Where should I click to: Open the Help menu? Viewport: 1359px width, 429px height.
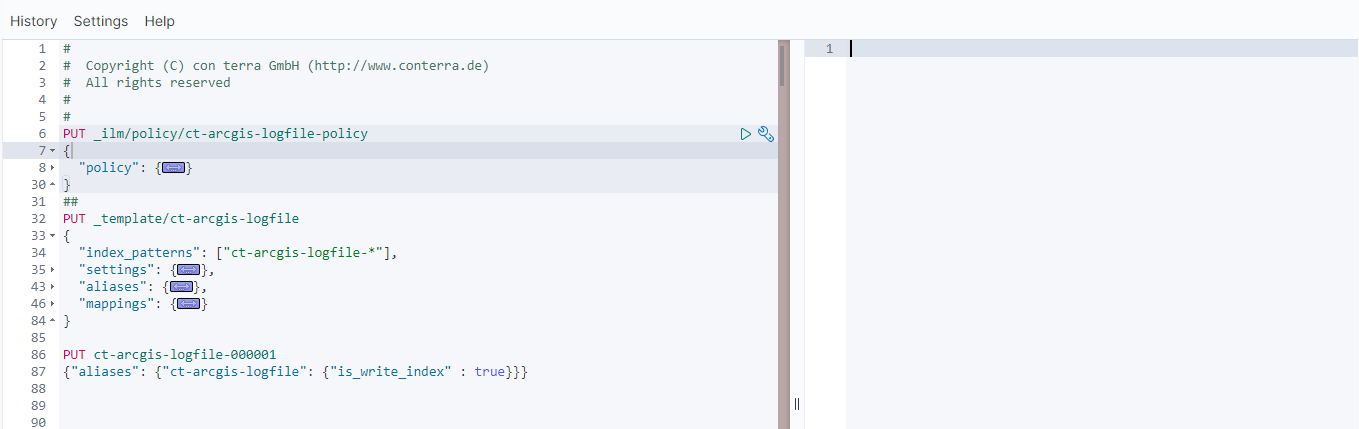coord(159,21)
